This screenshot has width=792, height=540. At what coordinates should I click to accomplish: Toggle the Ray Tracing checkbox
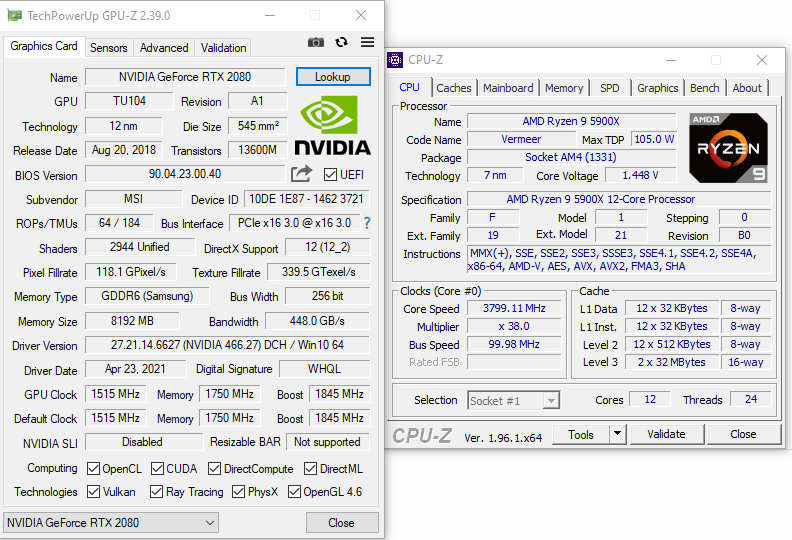(x=157, y=492)
